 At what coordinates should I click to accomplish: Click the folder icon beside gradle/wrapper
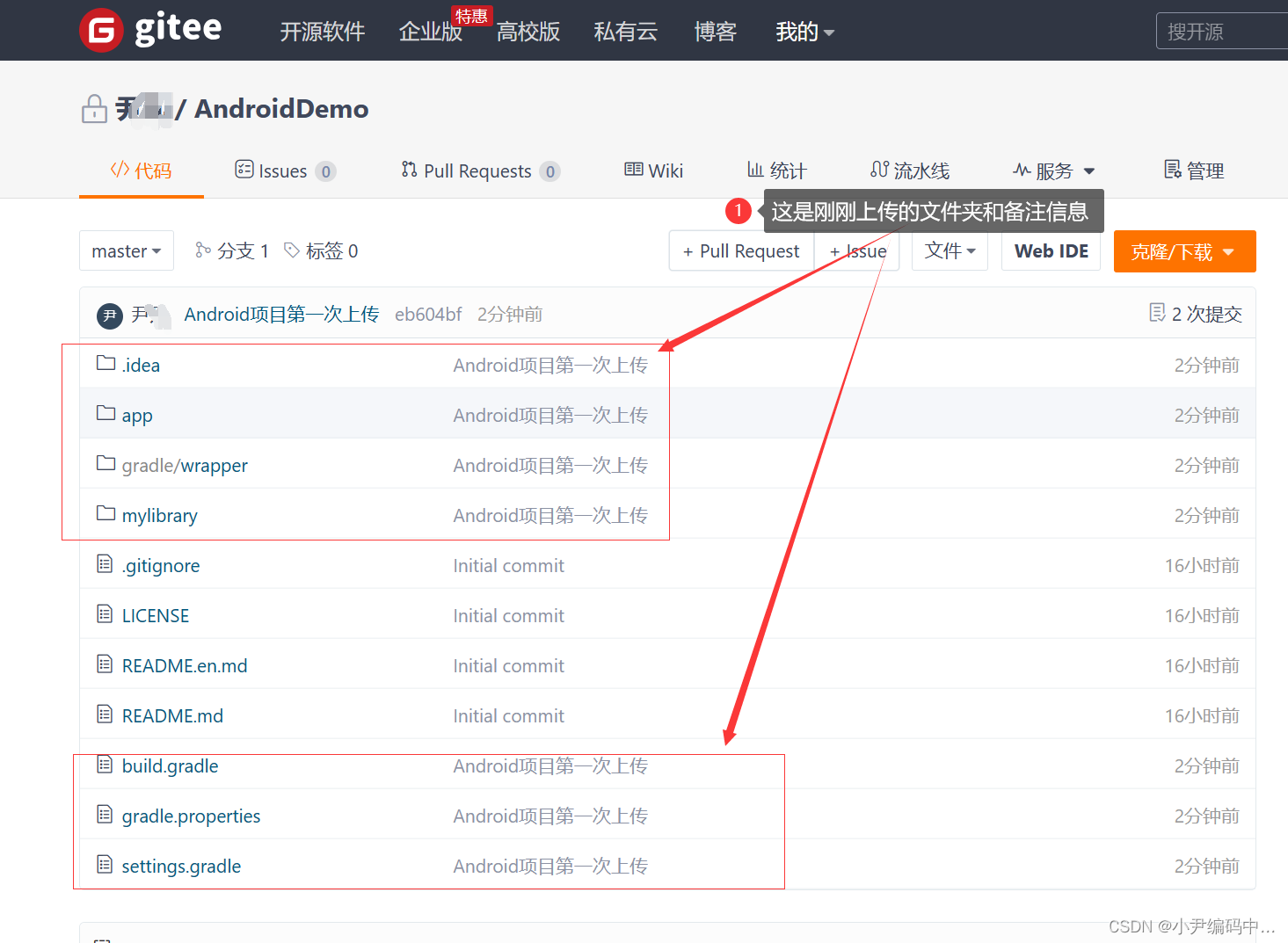[x=106, y=463]
